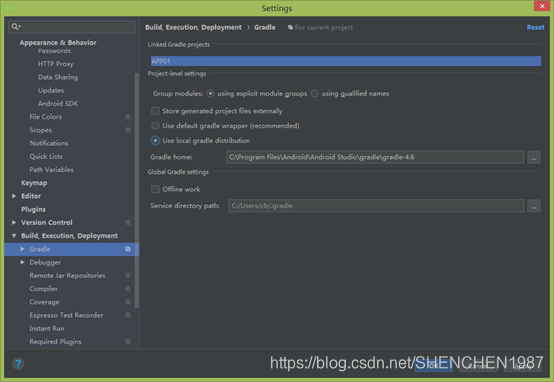Image resolution: width=554 pixels, height=382 pixels.
Task: Open Compiler settings page
Action: (43, 289)
